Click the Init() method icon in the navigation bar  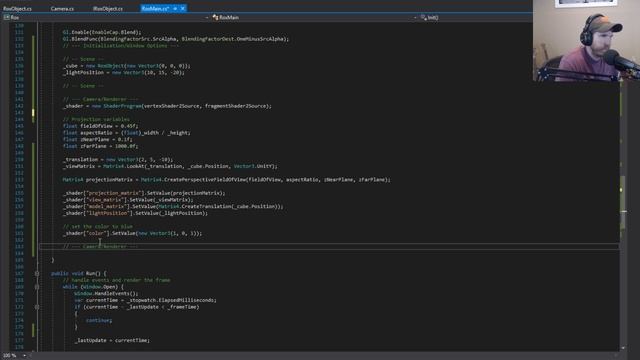click(x=423, y=18)
